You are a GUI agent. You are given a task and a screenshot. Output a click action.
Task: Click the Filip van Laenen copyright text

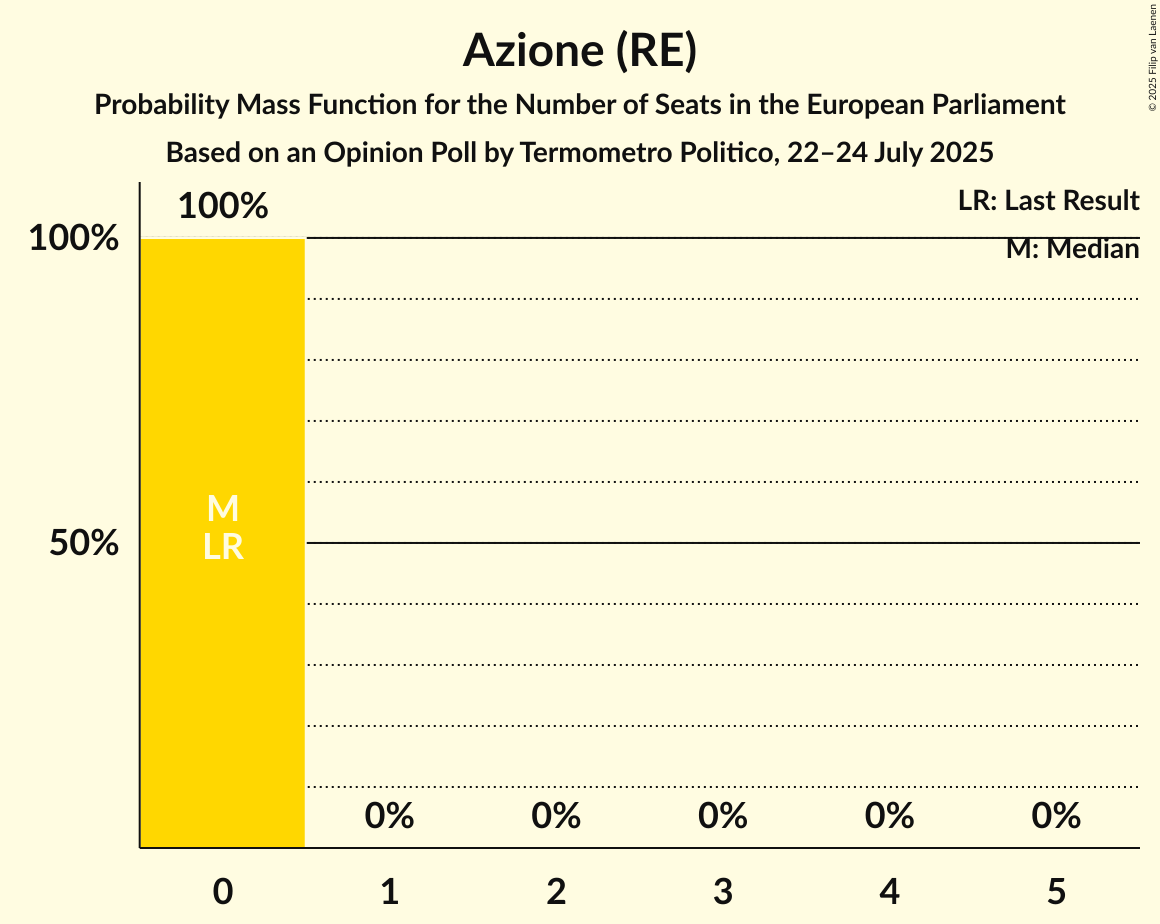tap(1152, 56)
